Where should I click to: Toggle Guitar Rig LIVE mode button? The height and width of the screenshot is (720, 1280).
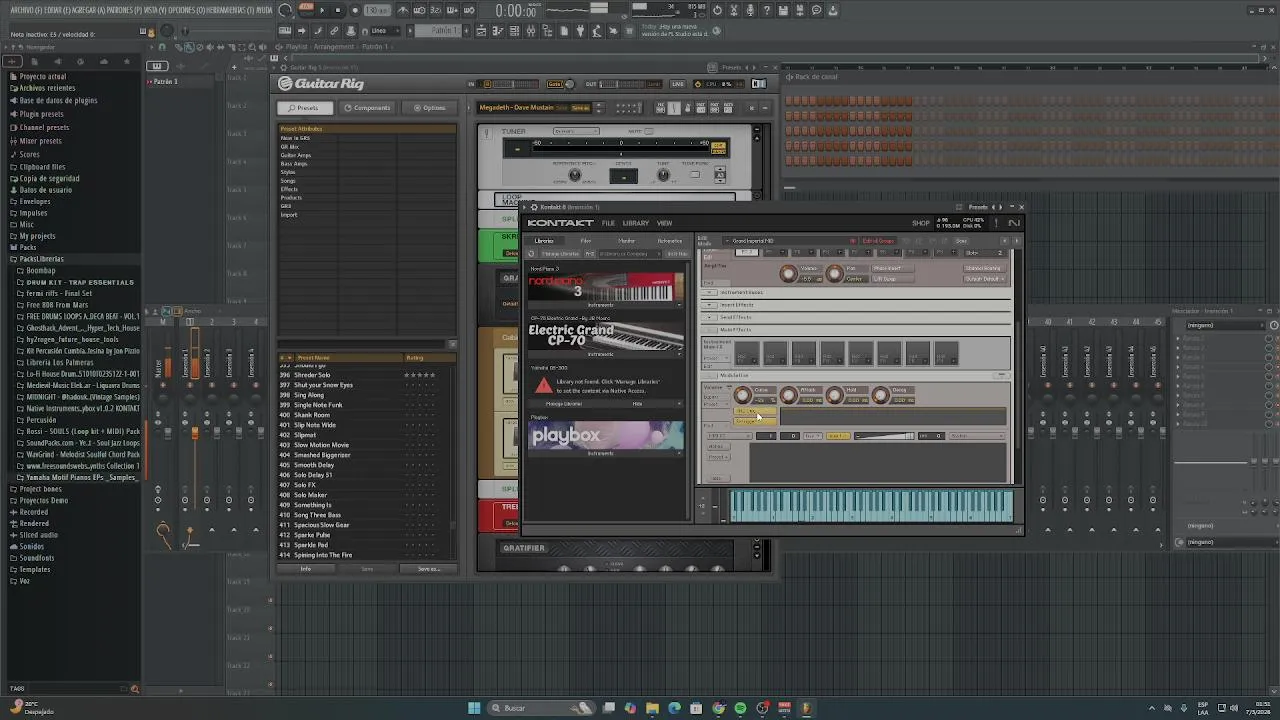click(x=678, y=84)
